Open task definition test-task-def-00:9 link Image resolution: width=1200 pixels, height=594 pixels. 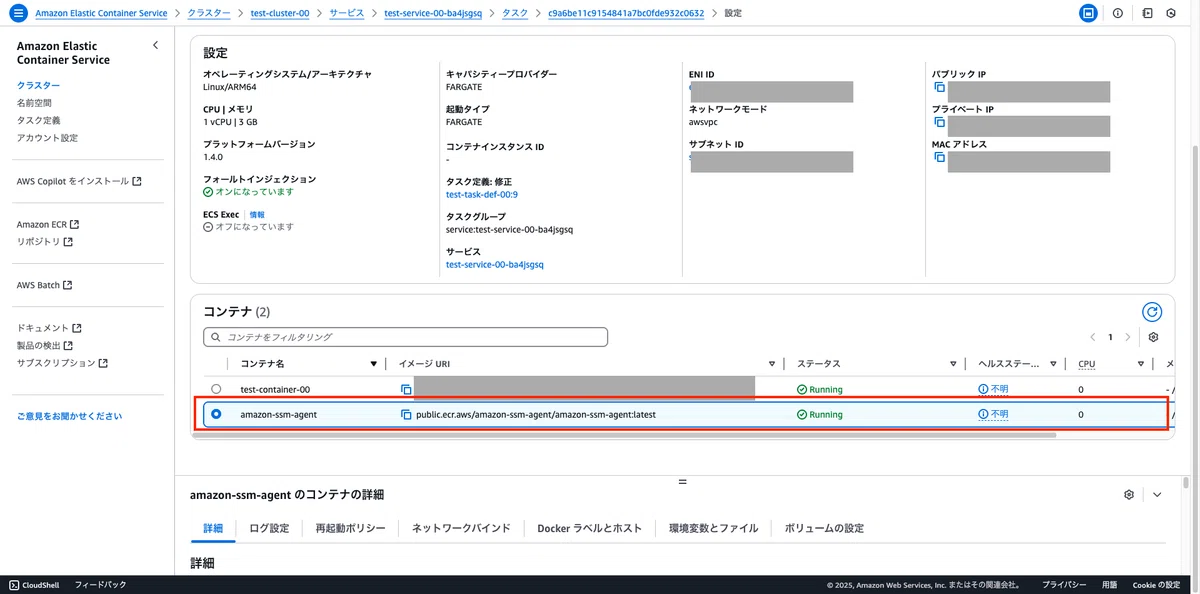pyautogui.click(x=482, y=195)
